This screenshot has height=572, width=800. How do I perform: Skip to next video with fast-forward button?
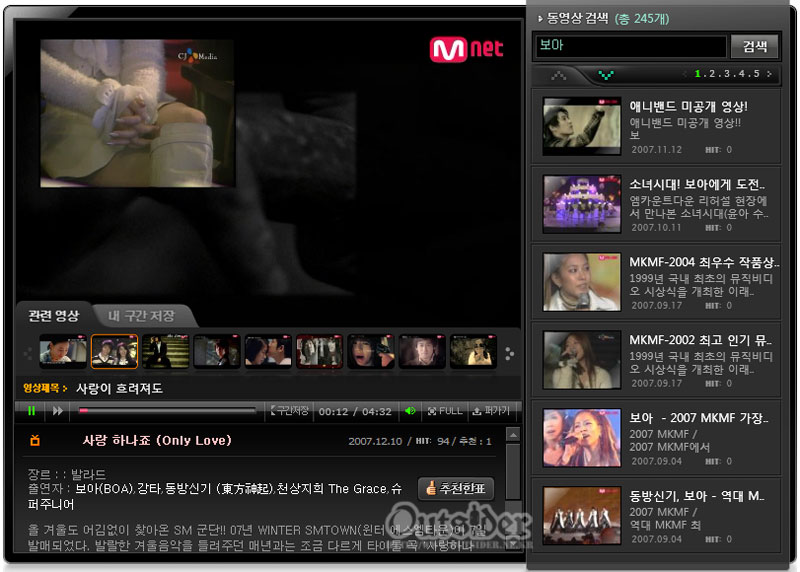tap(58, 411)
